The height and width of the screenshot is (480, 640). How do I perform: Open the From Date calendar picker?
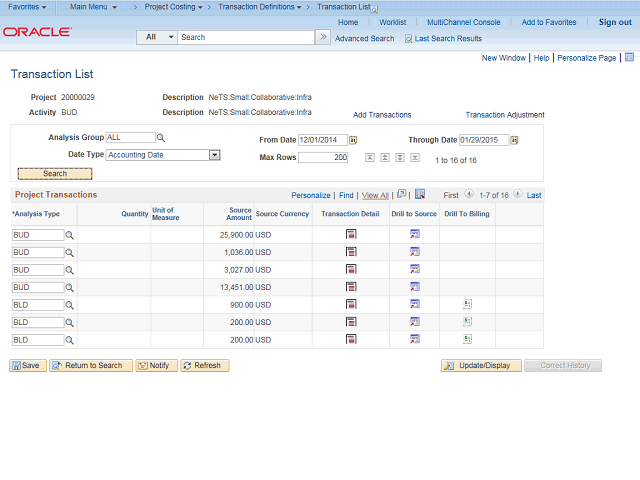(x=353, y=140)
